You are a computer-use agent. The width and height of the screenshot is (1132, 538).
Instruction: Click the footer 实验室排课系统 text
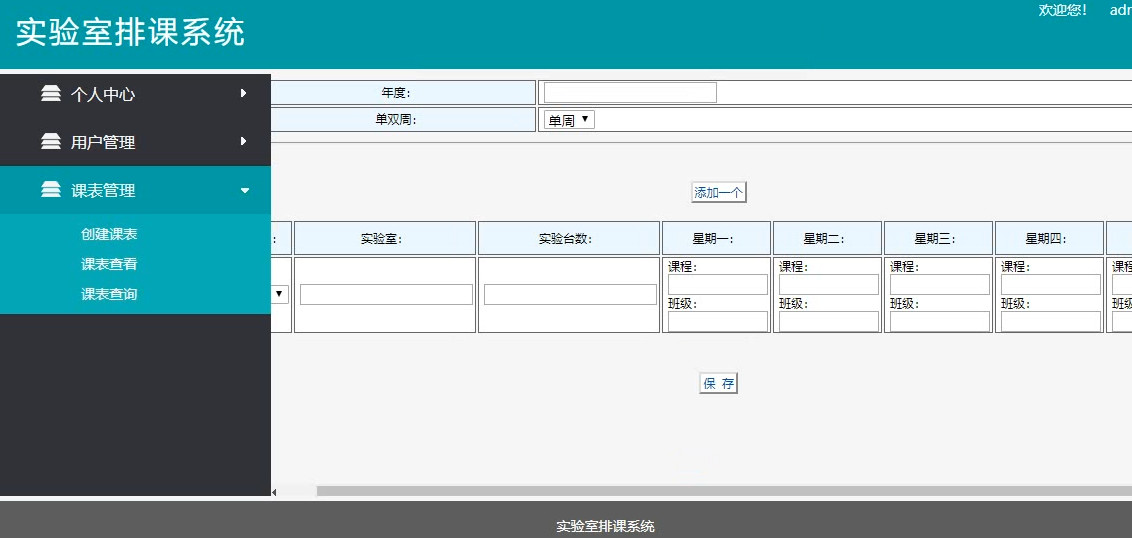click(x=605, y=526)
